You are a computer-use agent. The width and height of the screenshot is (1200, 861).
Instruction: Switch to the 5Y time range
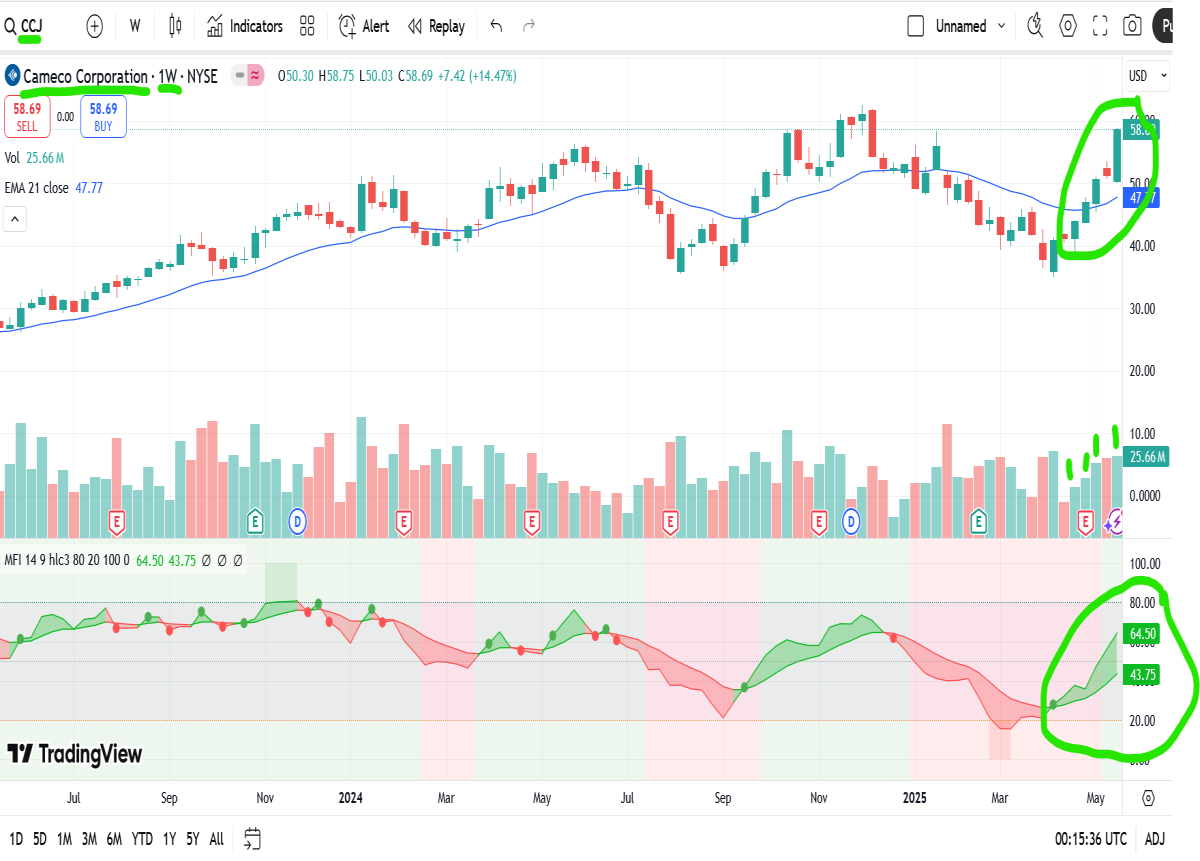(x=192, y=839)
